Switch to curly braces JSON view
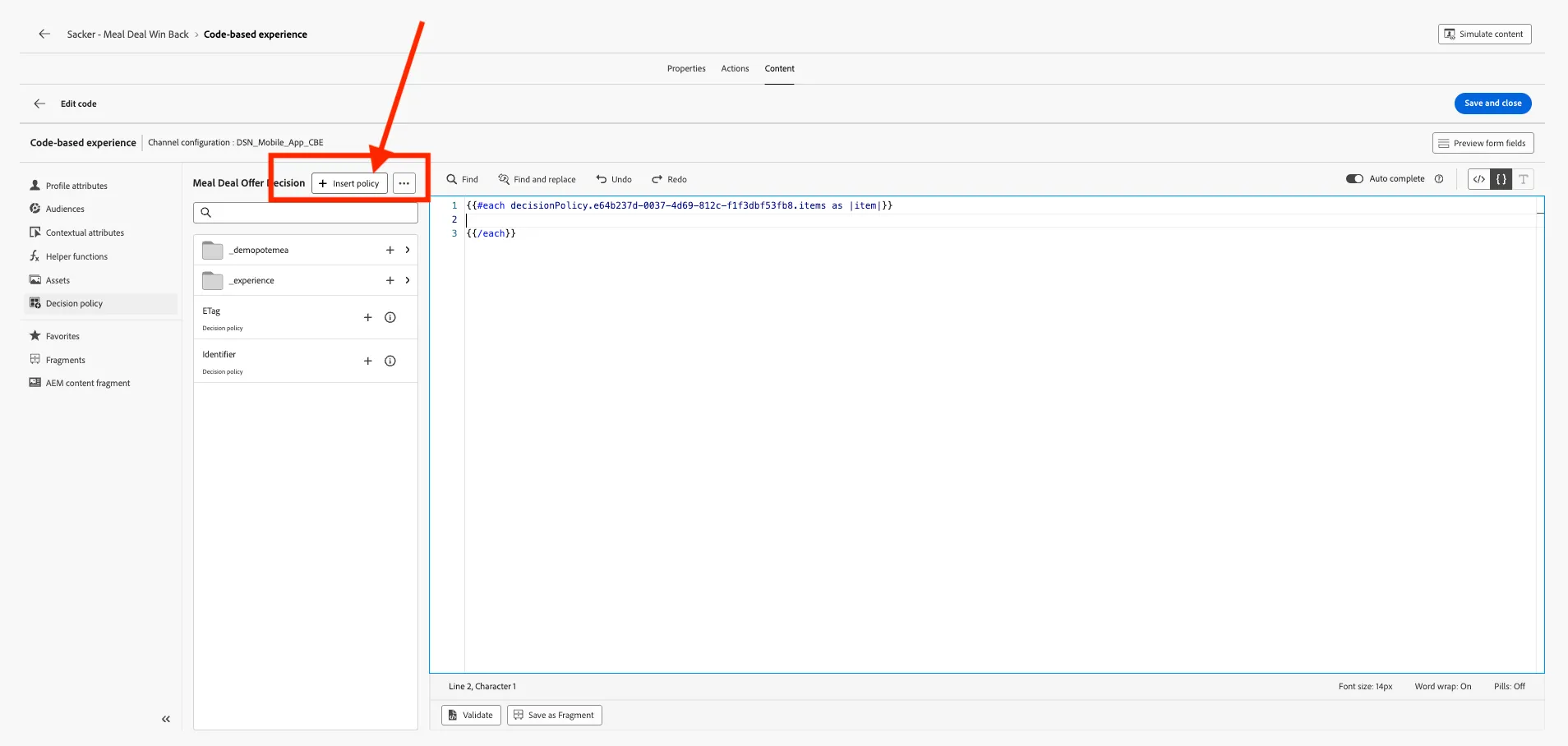1568x746 pixels. [1501, 179]
